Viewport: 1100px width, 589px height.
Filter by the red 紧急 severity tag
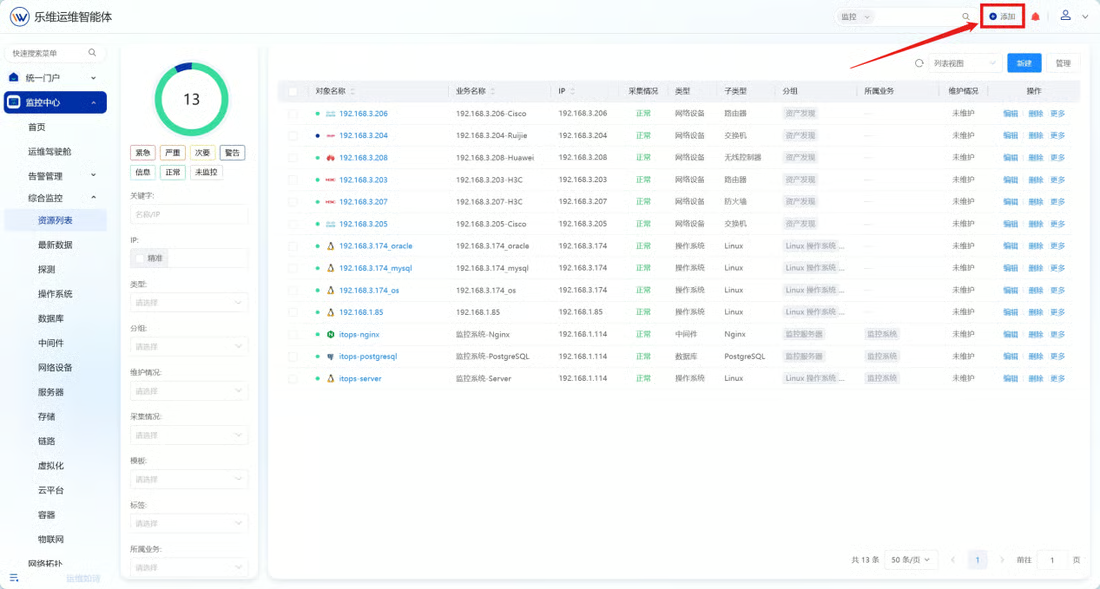(143, 153)
